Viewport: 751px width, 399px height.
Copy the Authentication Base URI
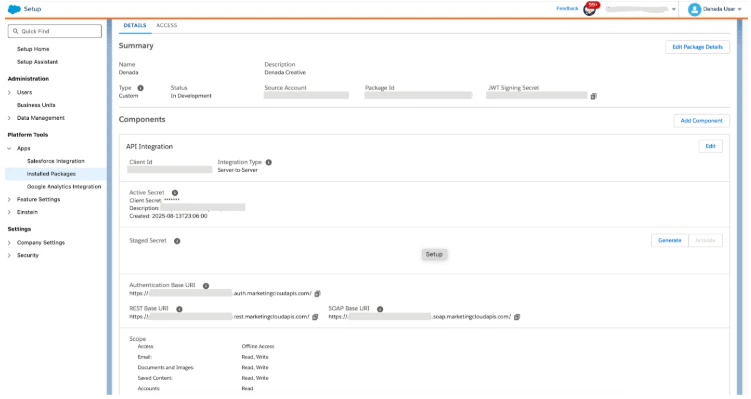(x=317, y=294)
